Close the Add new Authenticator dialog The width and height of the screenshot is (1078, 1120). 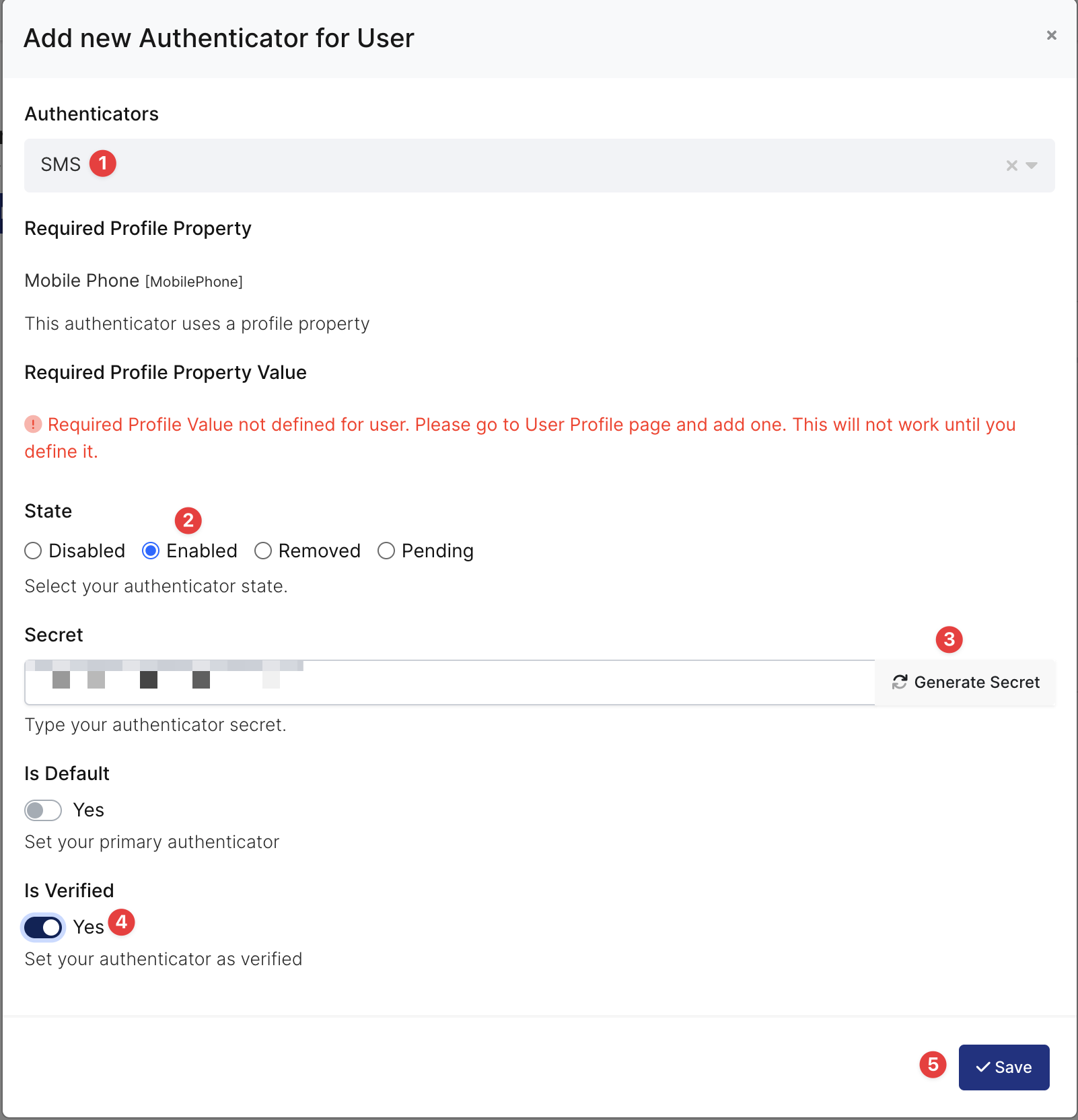coord(1051,35)
